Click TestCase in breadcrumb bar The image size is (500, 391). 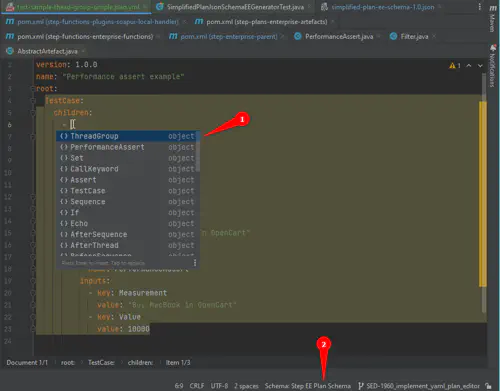[101, 362]
